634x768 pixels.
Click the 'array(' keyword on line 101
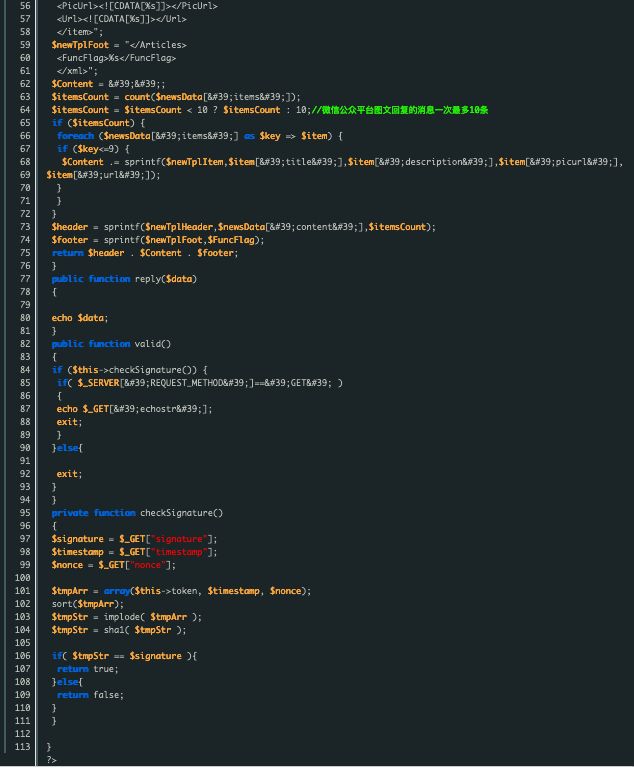click(x=117, y=591)
